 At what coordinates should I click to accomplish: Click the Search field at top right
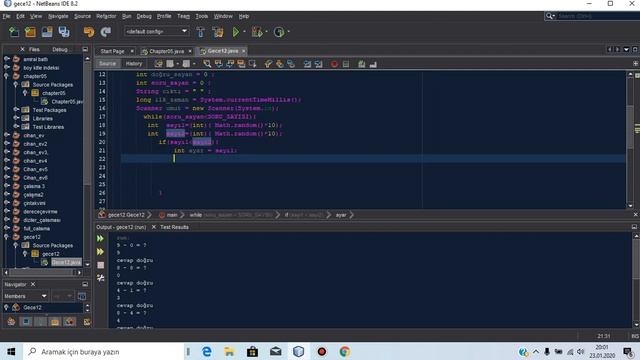tap(592, 16)
